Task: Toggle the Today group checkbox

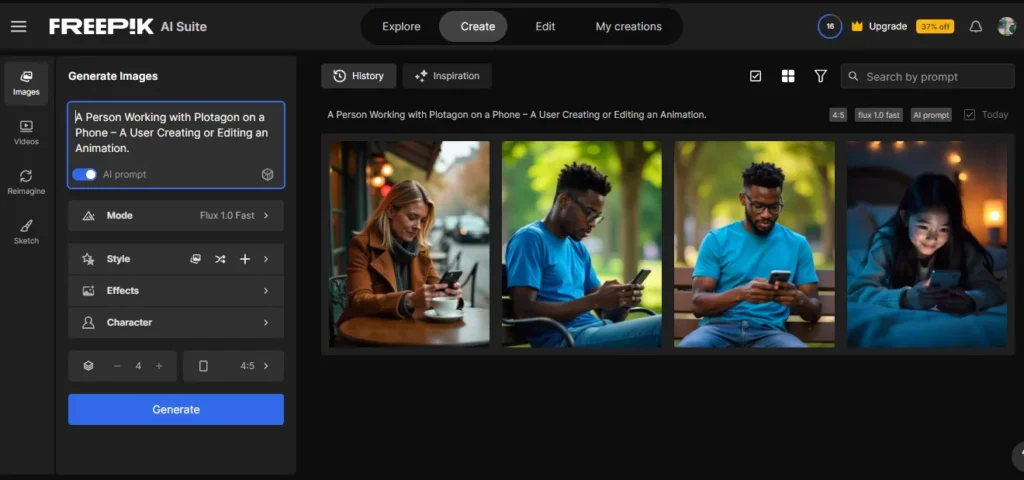Action: [x=969, y=115]
